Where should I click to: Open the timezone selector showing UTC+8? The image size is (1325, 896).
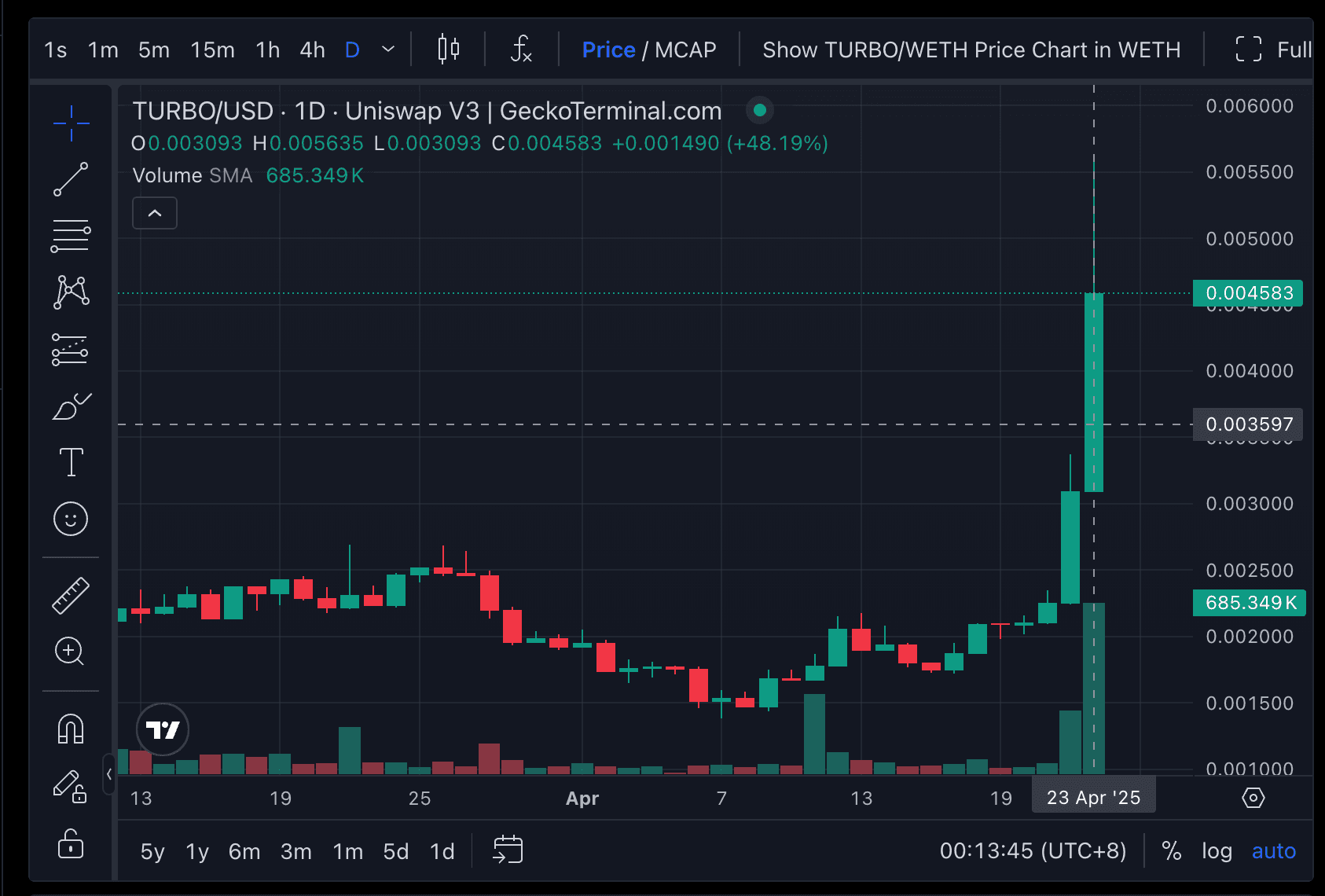click(1033, 850)
